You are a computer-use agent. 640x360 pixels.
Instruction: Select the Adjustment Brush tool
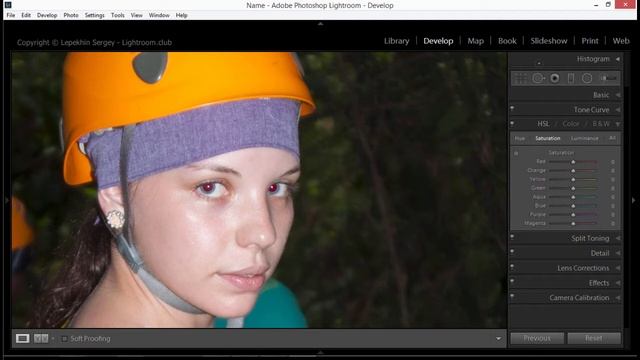[x=608, y=78]
